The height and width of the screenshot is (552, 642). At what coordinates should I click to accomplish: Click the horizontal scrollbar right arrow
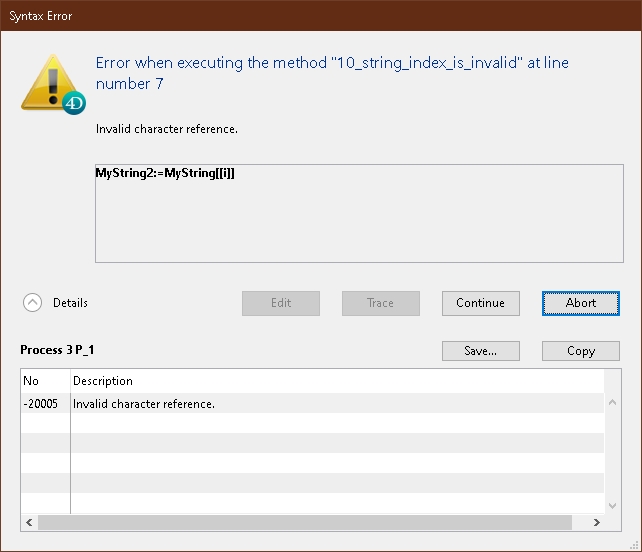[x=596, y=522]
